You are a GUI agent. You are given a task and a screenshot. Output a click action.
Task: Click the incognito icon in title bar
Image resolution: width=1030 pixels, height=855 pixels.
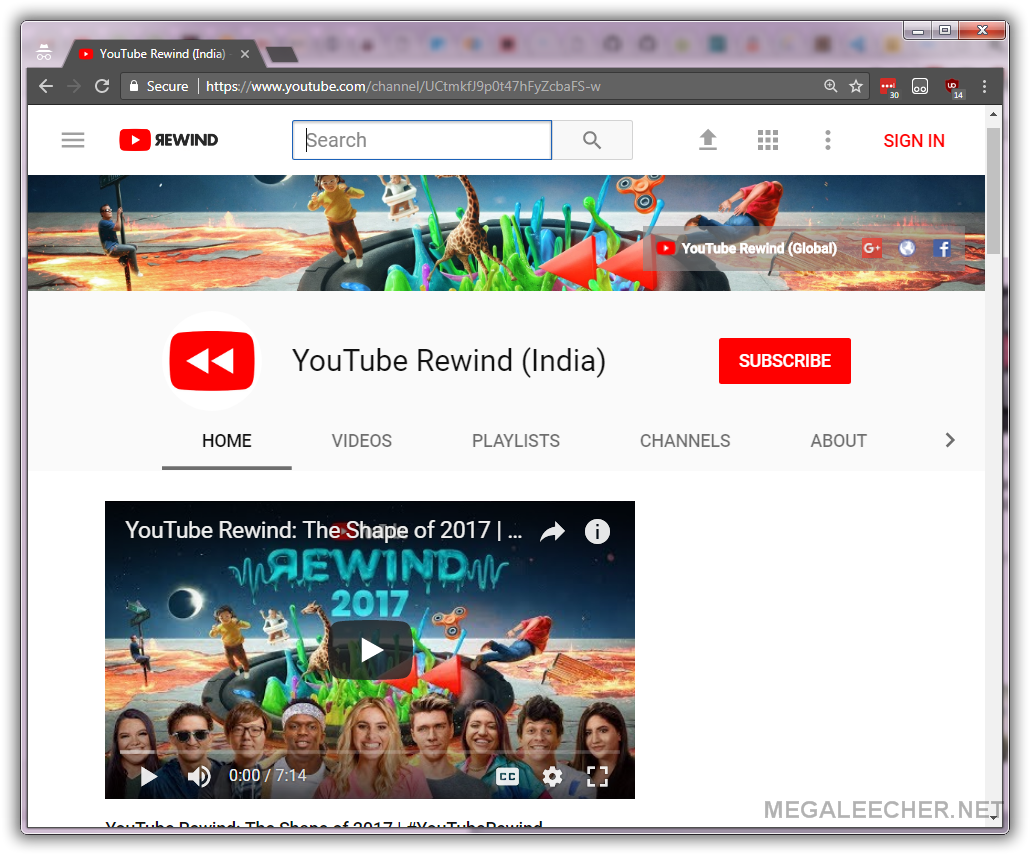tap(44, 53)
